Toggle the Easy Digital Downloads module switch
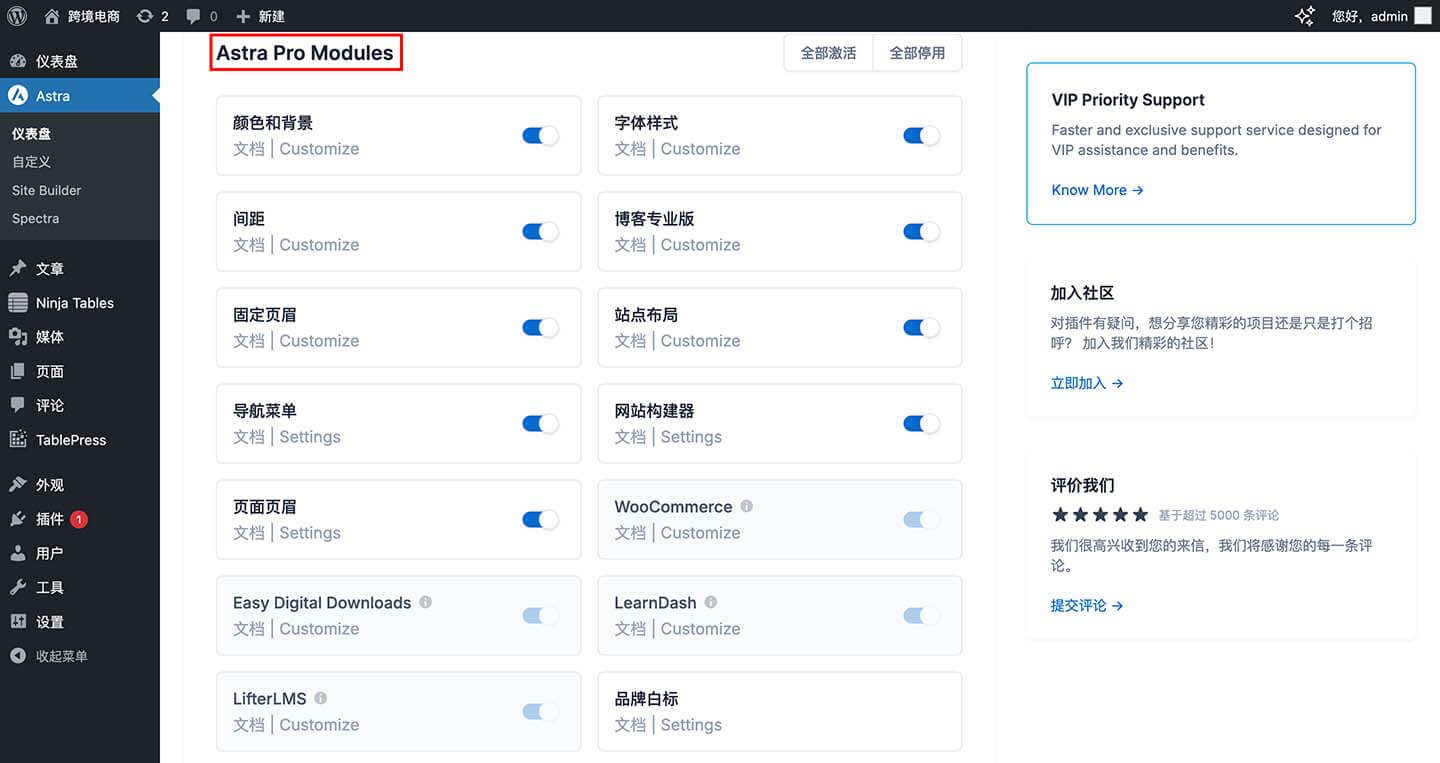This screenshot has width=1440, height=763. click(x=540, y=616)
